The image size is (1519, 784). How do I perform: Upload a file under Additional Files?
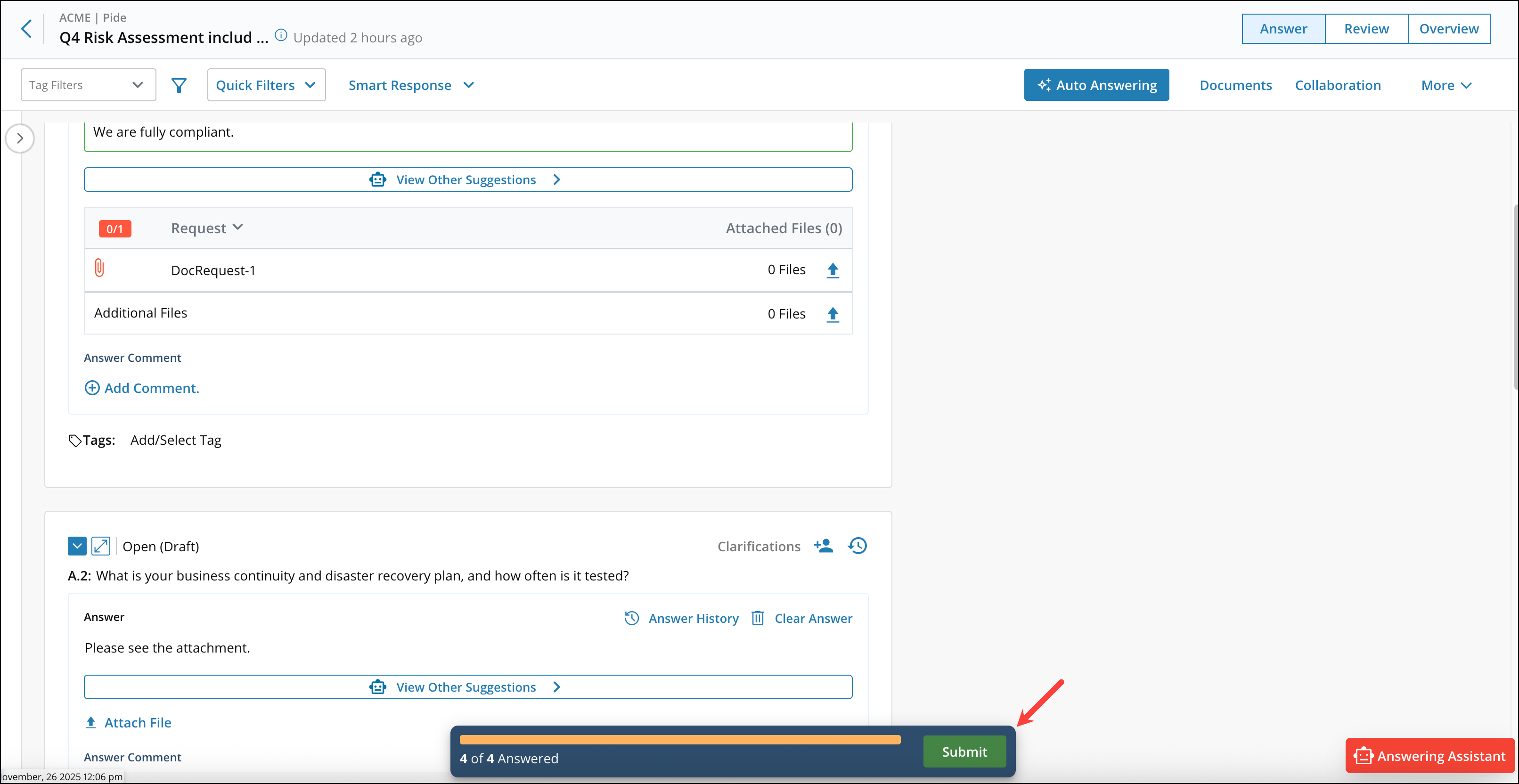(x=833, y=314)
